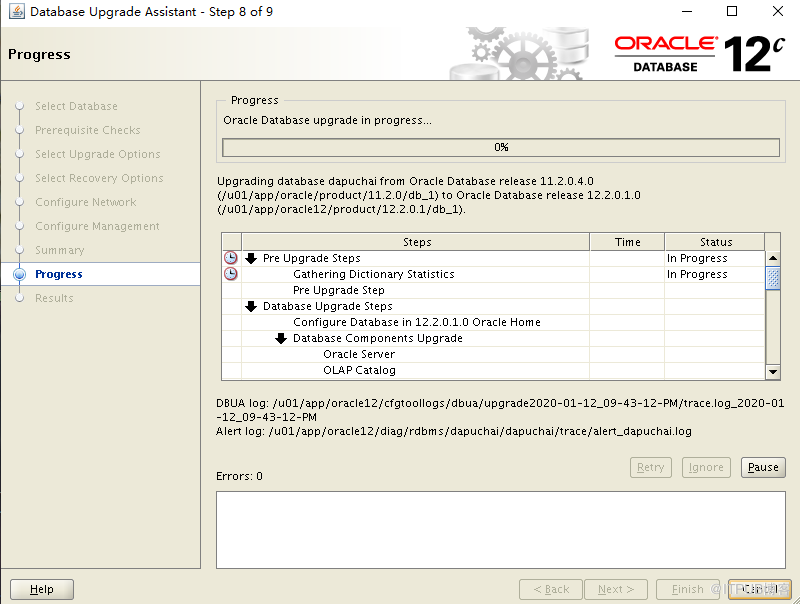The image size is (800, 604).
Task: Click the Oracle Server row
Action: tap(493, 354)
